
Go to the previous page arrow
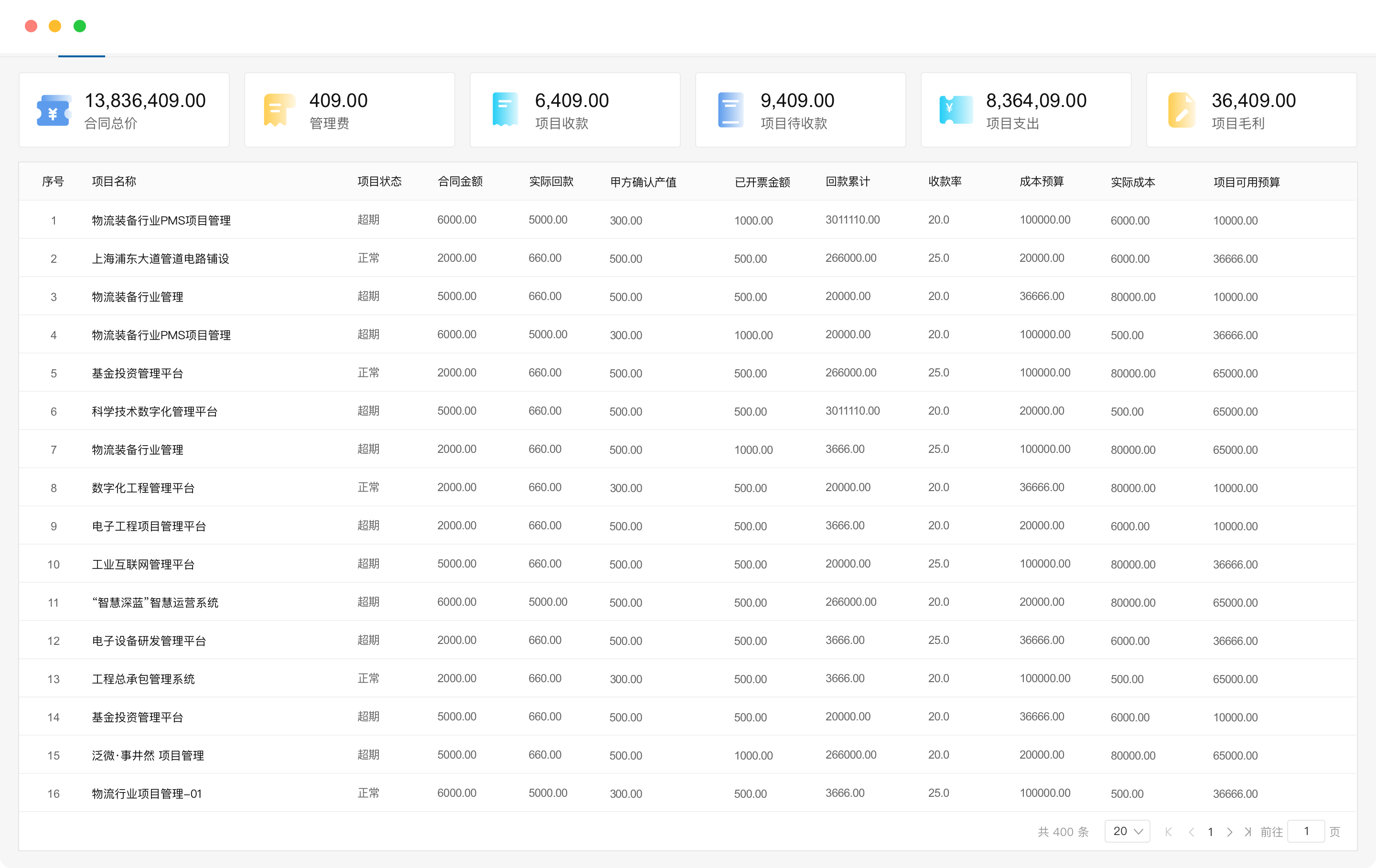click(1192, 832)
